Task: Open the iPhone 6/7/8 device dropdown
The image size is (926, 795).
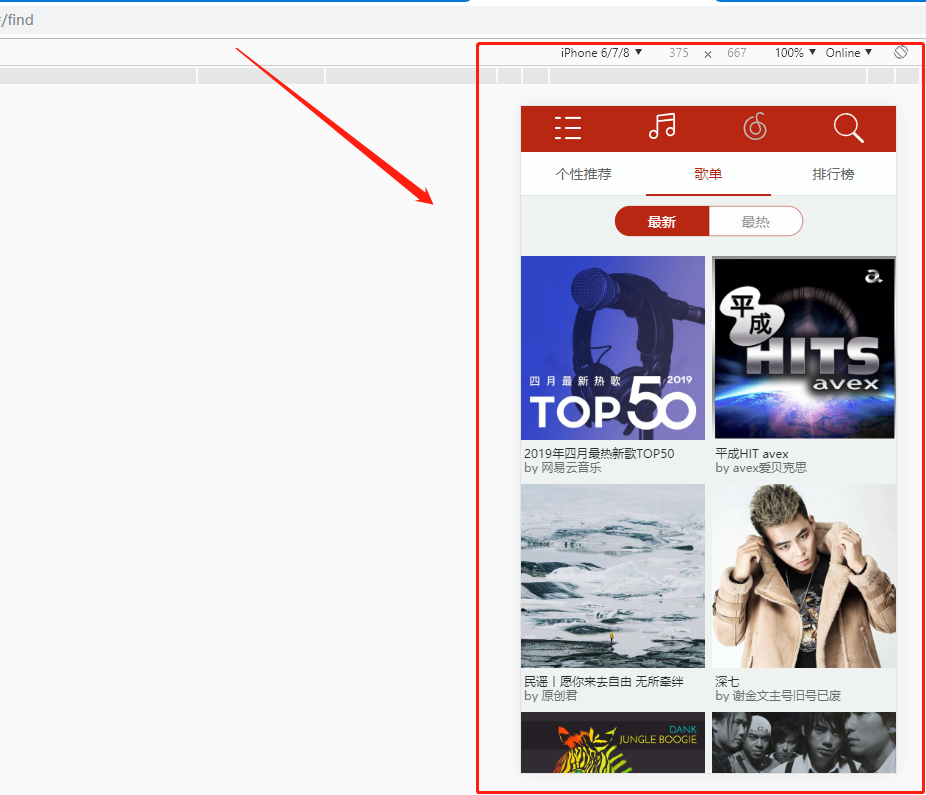Action: 601,53
